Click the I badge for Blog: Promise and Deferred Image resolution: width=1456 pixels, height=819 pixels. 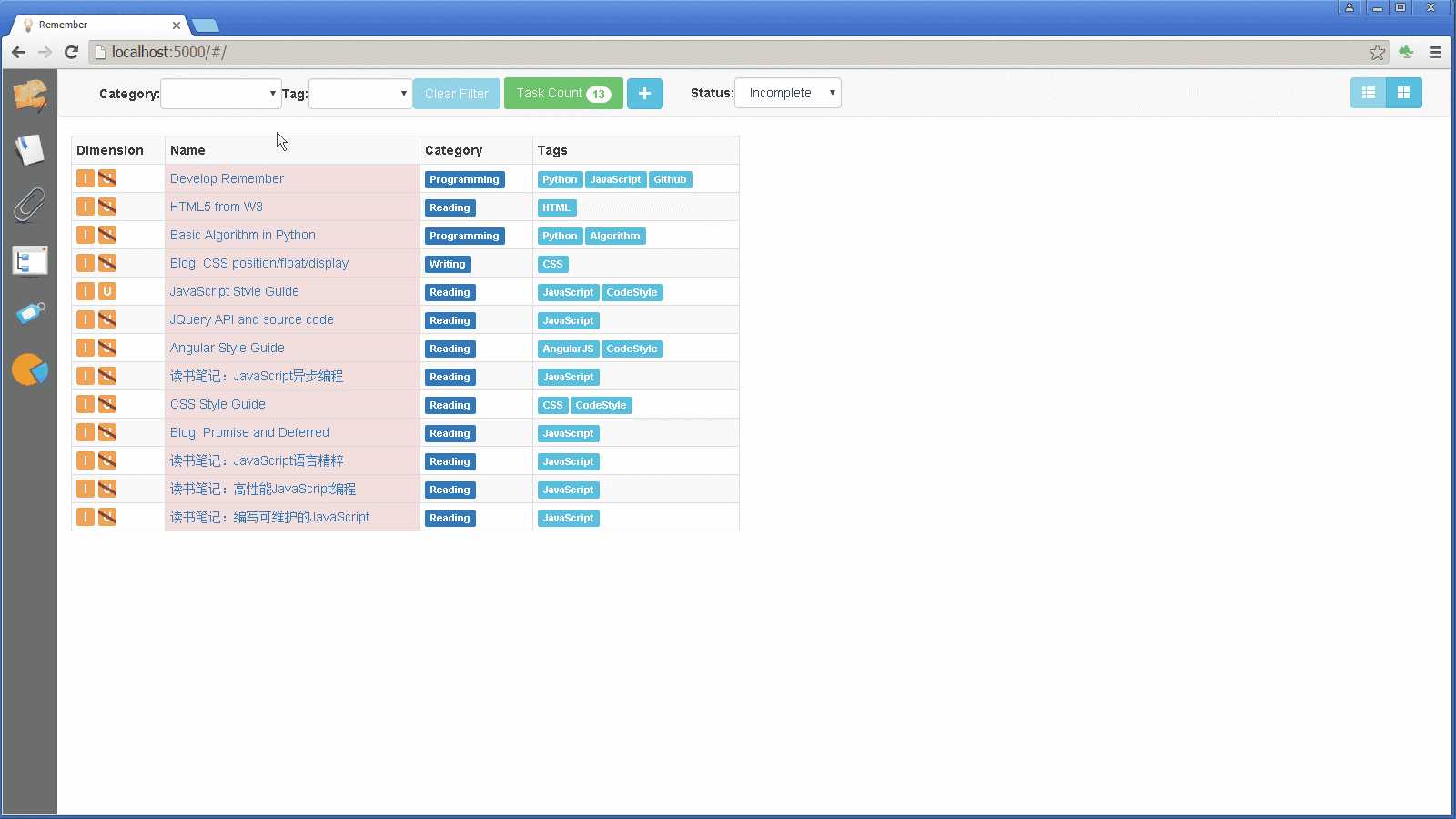(x=86, y=432)
